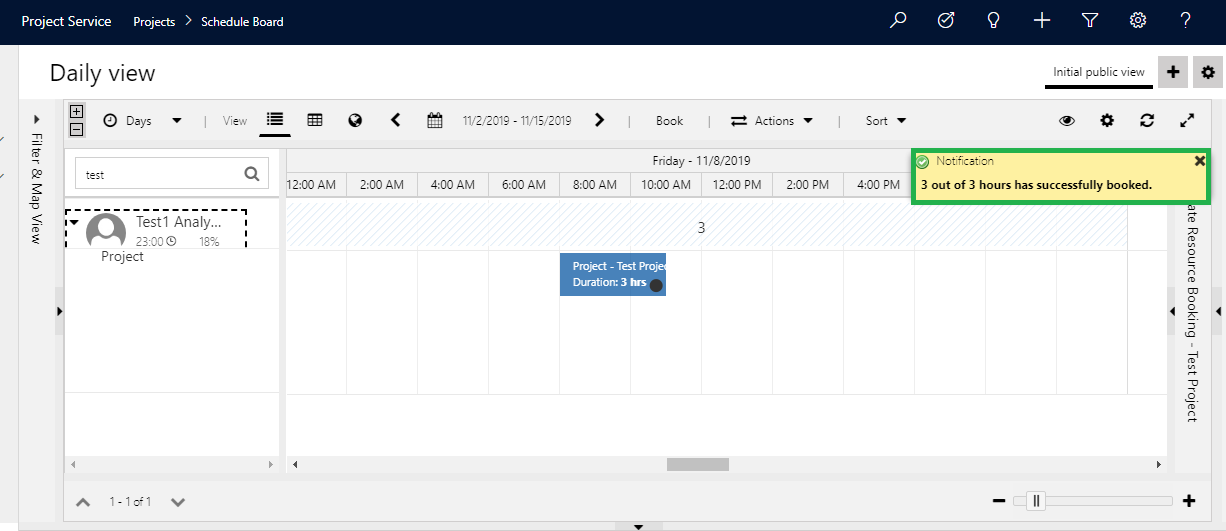Click the resource search input field
The width and height of the screenshot is (1226, 531).
160,174
